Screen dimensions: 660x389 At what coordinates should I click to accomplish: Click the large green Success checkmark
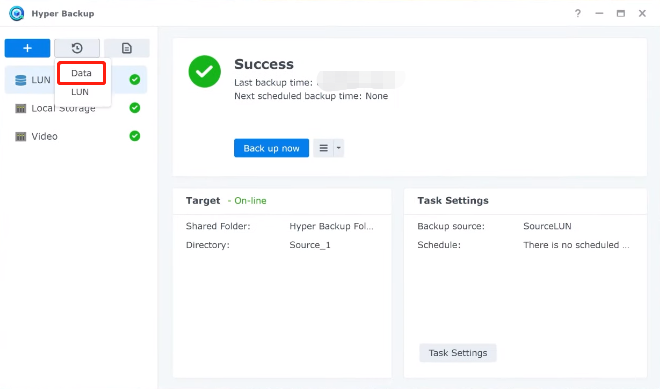205,72
